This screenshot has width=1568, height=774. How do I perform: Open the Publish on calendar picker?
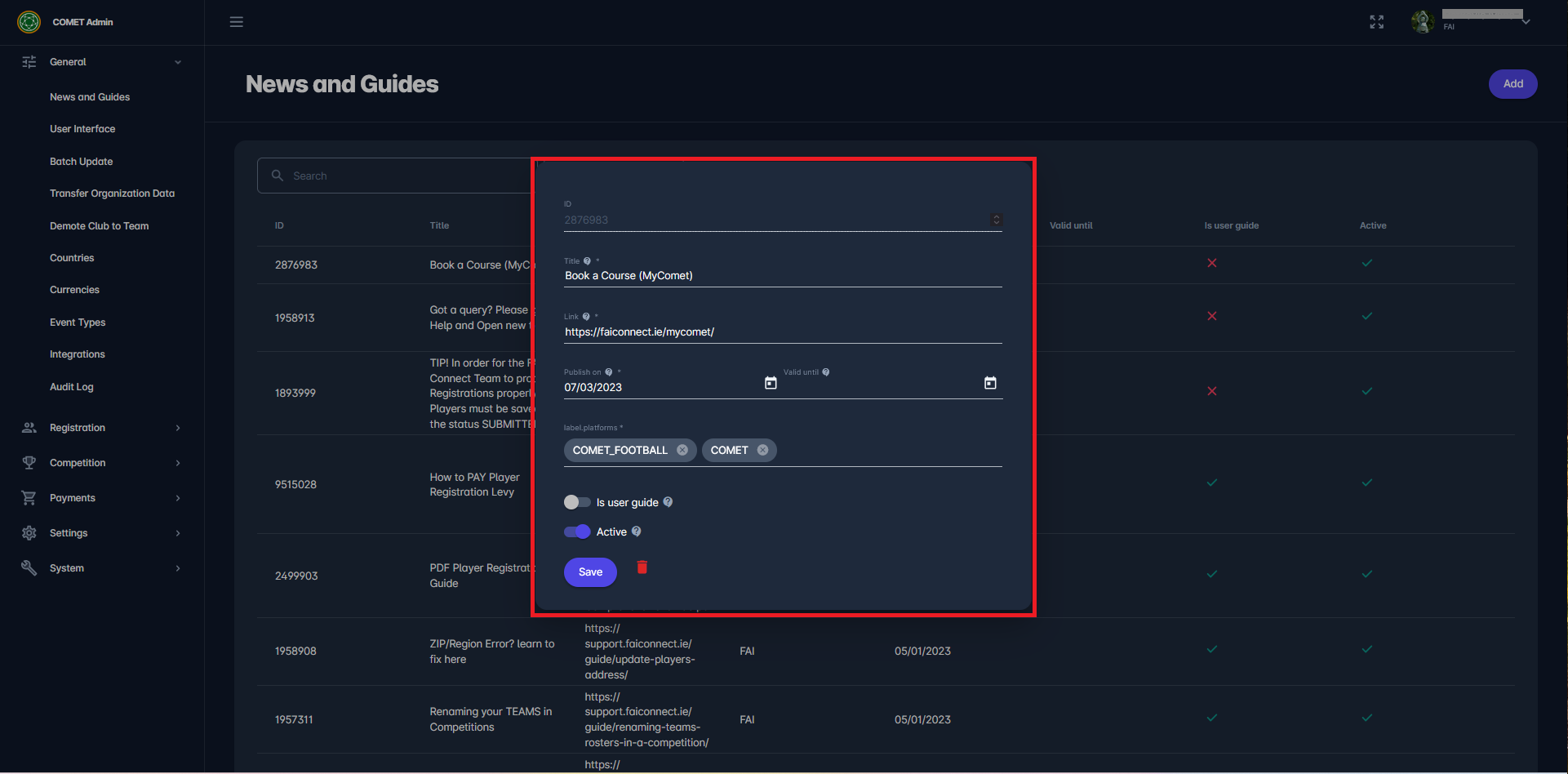771,383
